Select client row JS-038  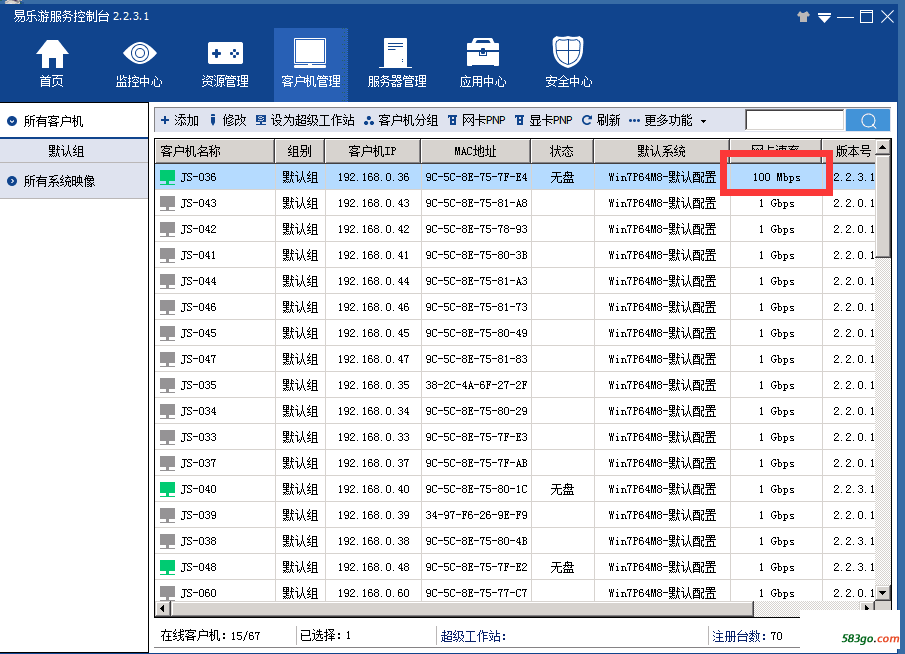coord(515,541)
